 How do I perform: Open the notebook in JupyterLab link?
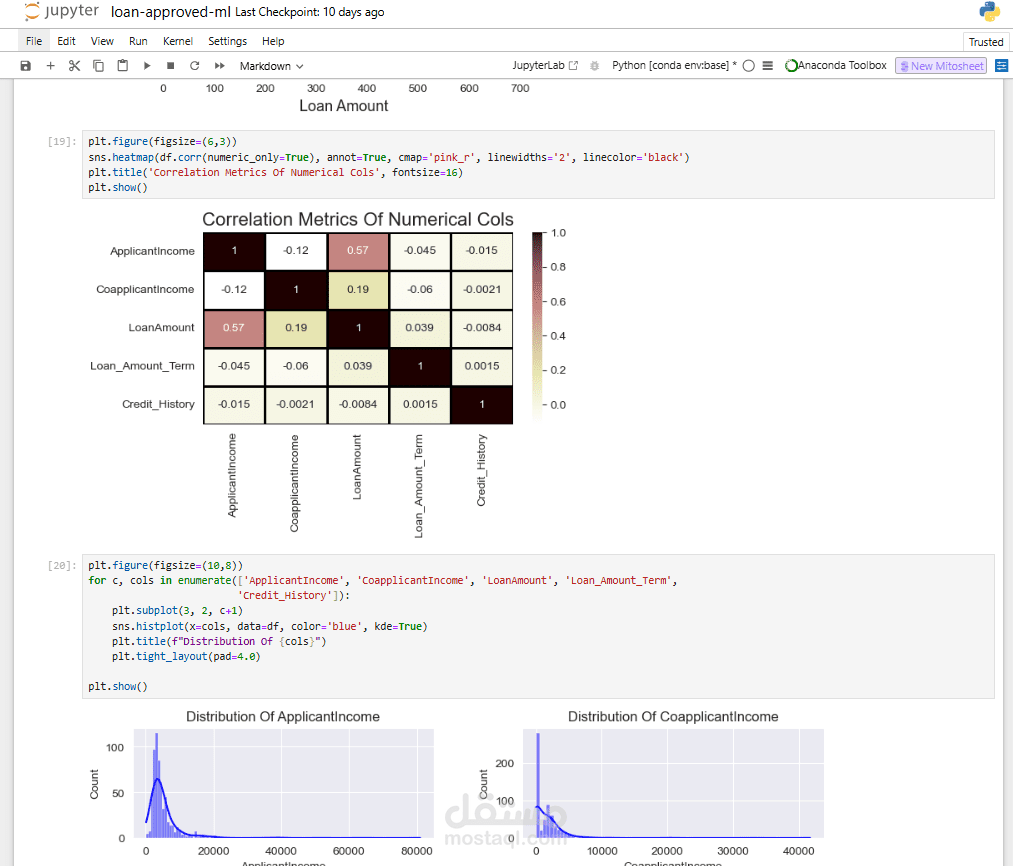[545, 66]
